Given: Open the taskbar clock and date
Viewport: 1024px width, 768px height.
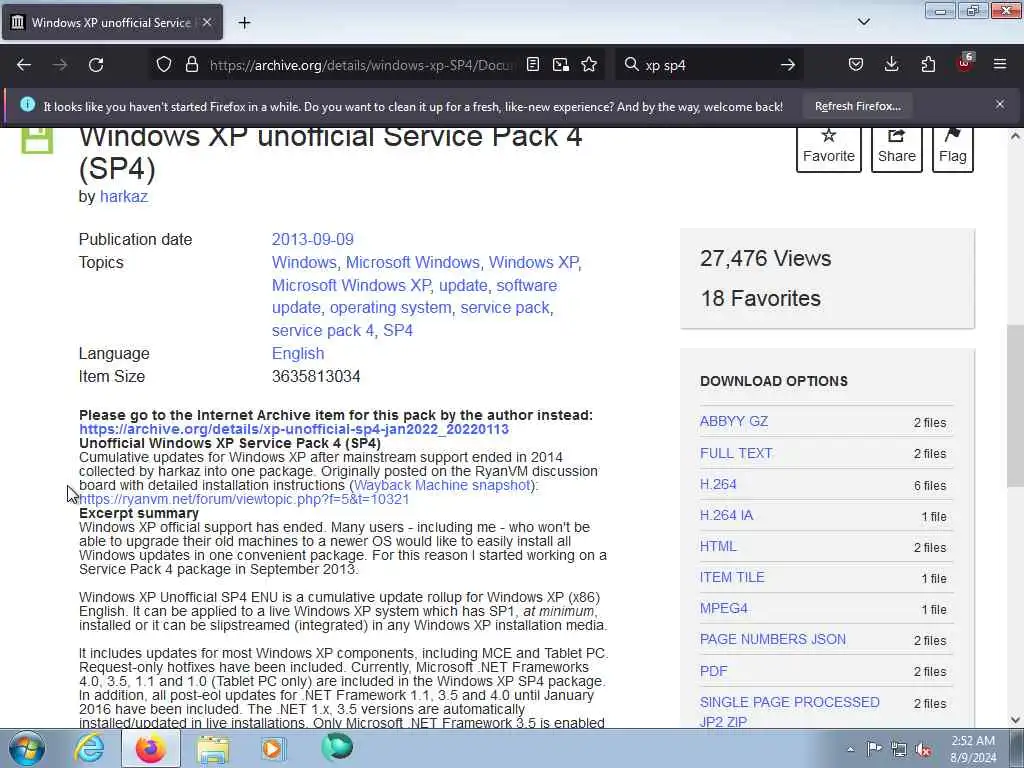Looking at the screenshot, I should [x=973, y=749].
